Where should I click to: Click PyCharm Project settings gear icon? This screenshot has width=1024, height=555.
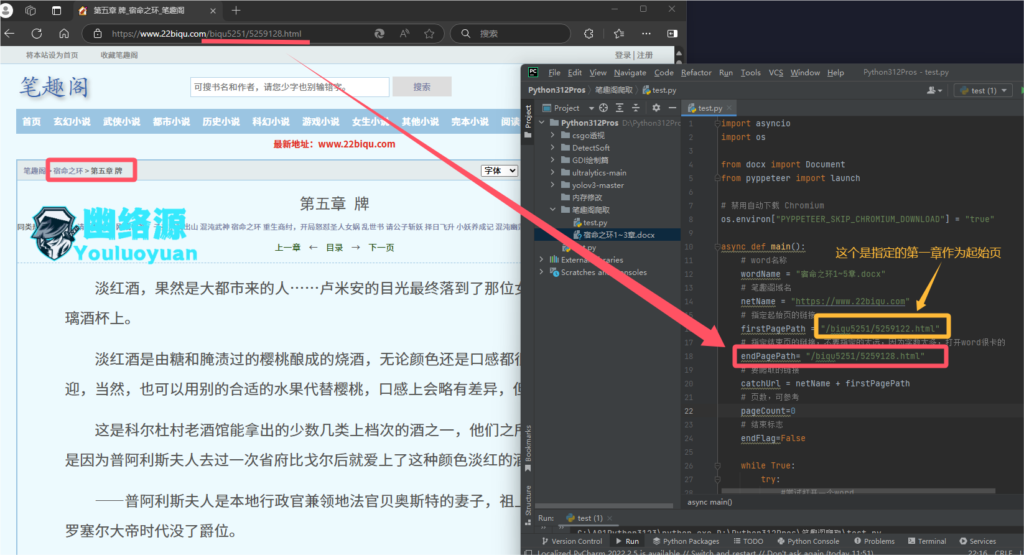coord(656,108)
